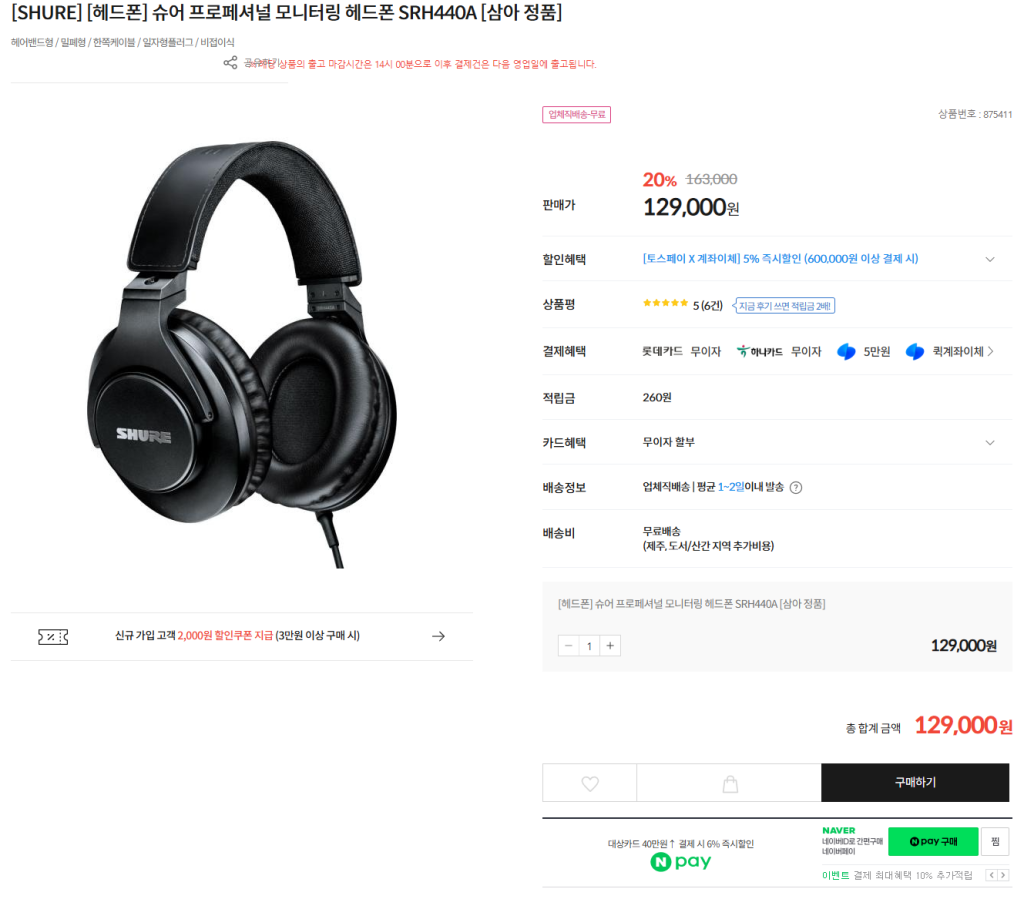The image size is (1024, 899).
Task: Click the coupon ticket icon
Action: click(53, 636)
